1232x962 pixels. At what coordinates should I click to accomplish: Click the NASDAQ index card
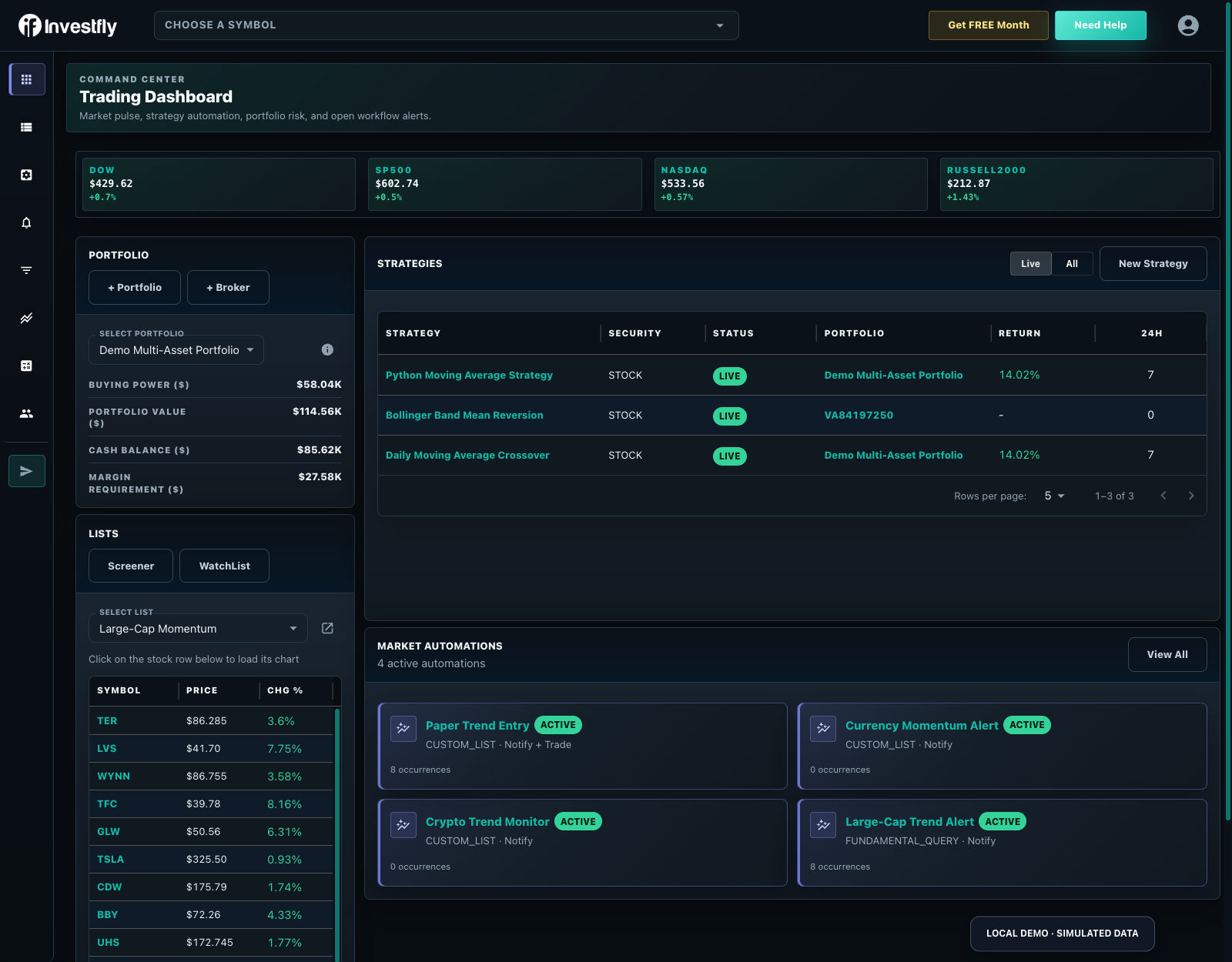(791, 184)
